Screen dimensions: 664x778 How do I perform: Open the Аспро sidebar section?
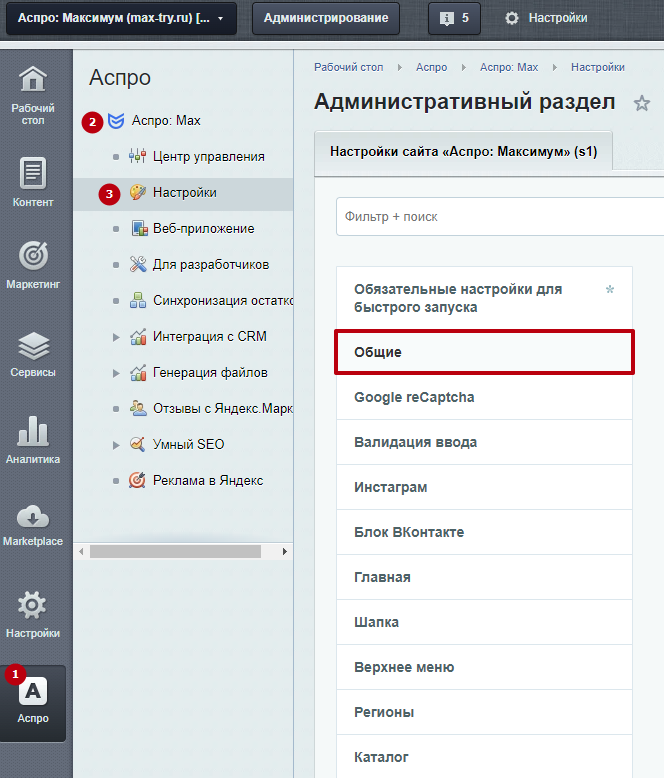[33, 703]
